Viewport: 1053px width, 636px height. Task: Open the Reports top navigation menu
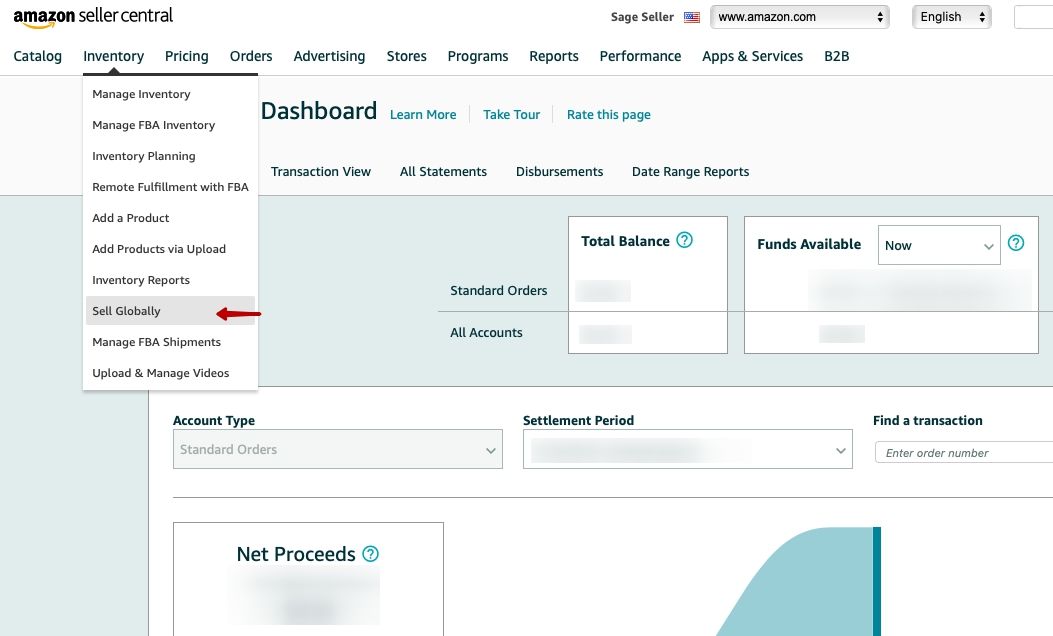pyautogui.click(x=553, y=56)
